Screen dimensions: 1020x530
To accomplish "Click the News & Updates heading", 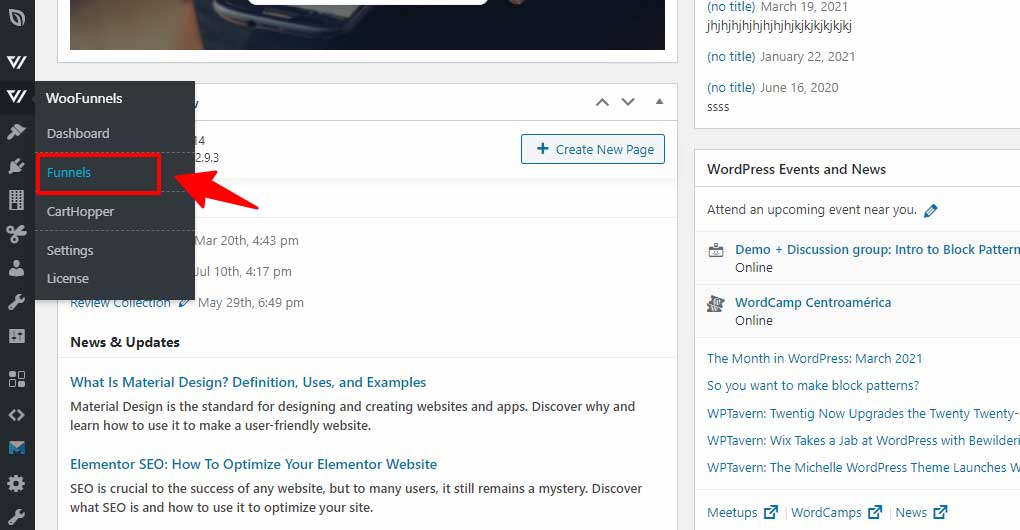I will pos(125,343).
